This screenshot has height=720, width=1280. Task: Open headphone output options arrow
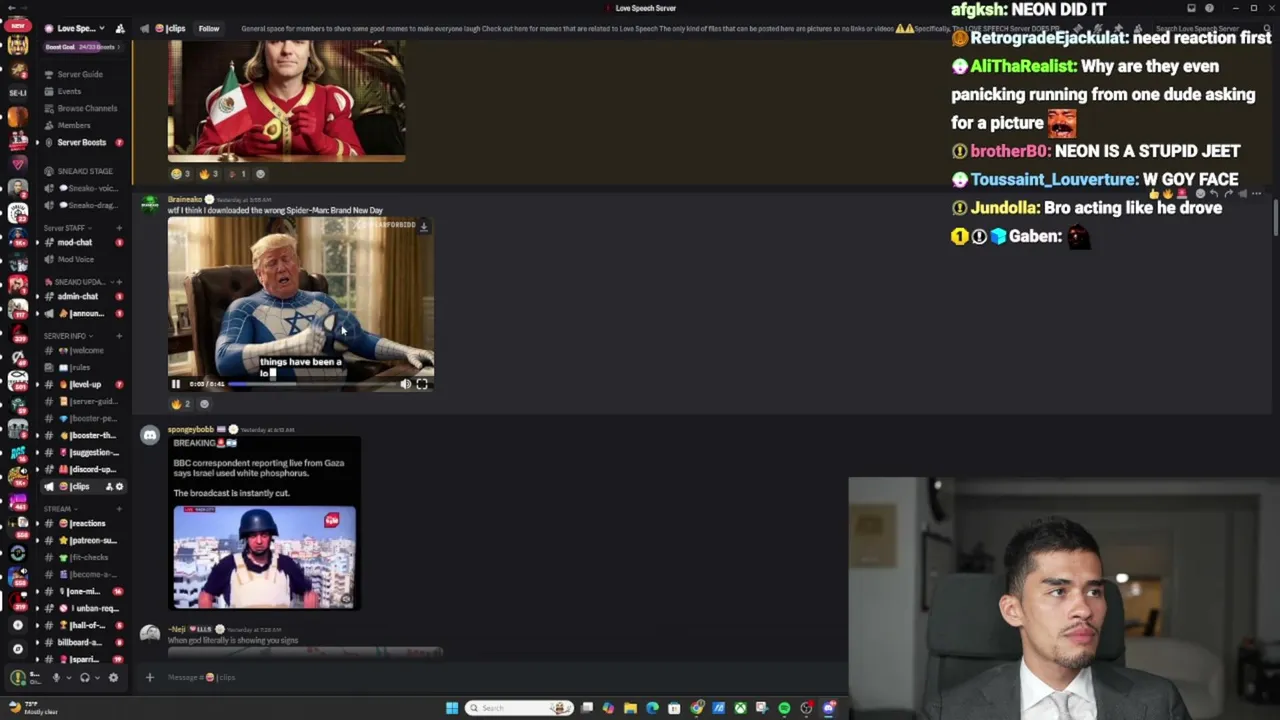coord(97,677)
